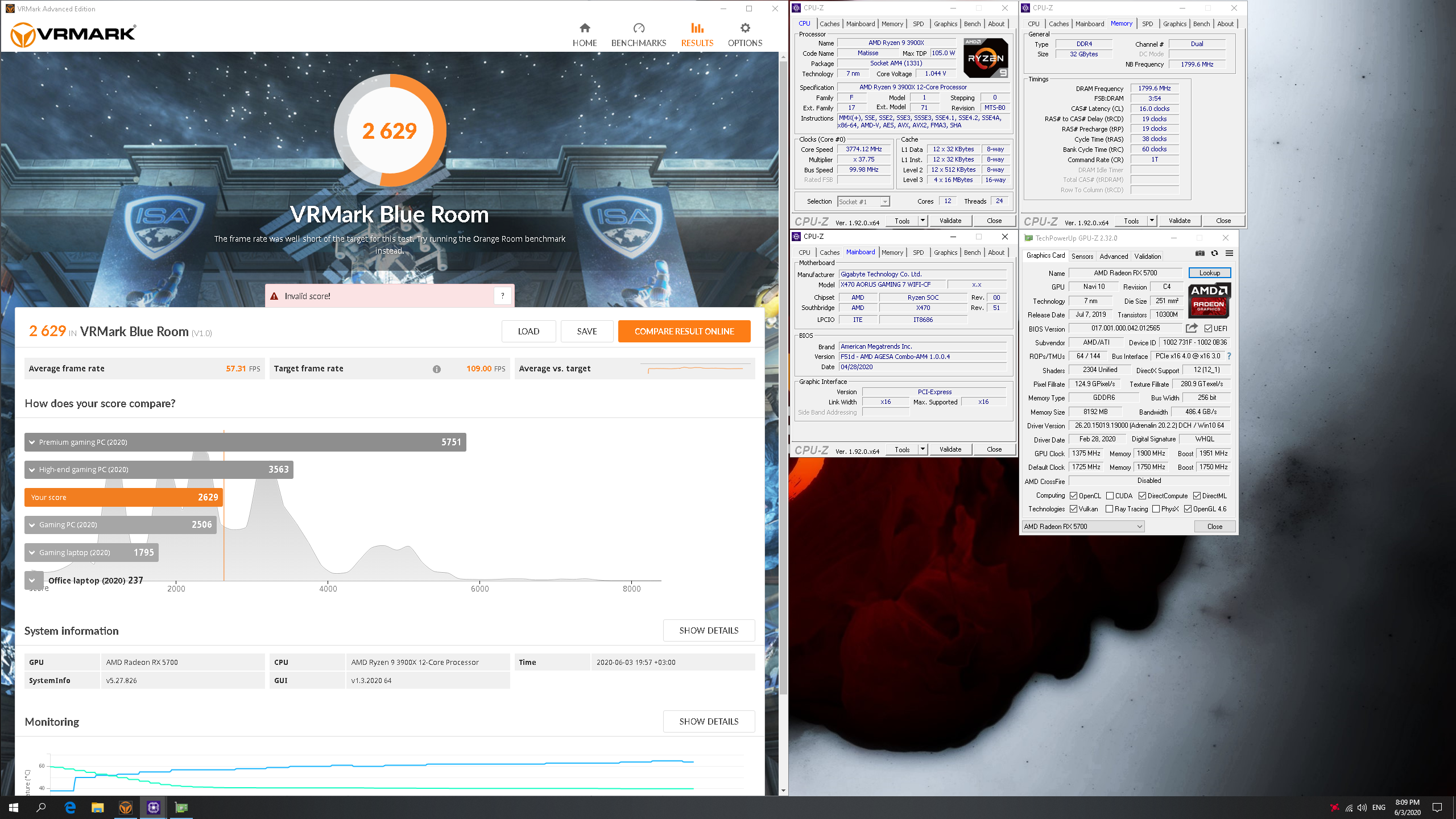Image resolution: width=1456 pixels, height=819 pixels.
Task: Click Average vs. target mini graph
Action: tap(695, 369)
